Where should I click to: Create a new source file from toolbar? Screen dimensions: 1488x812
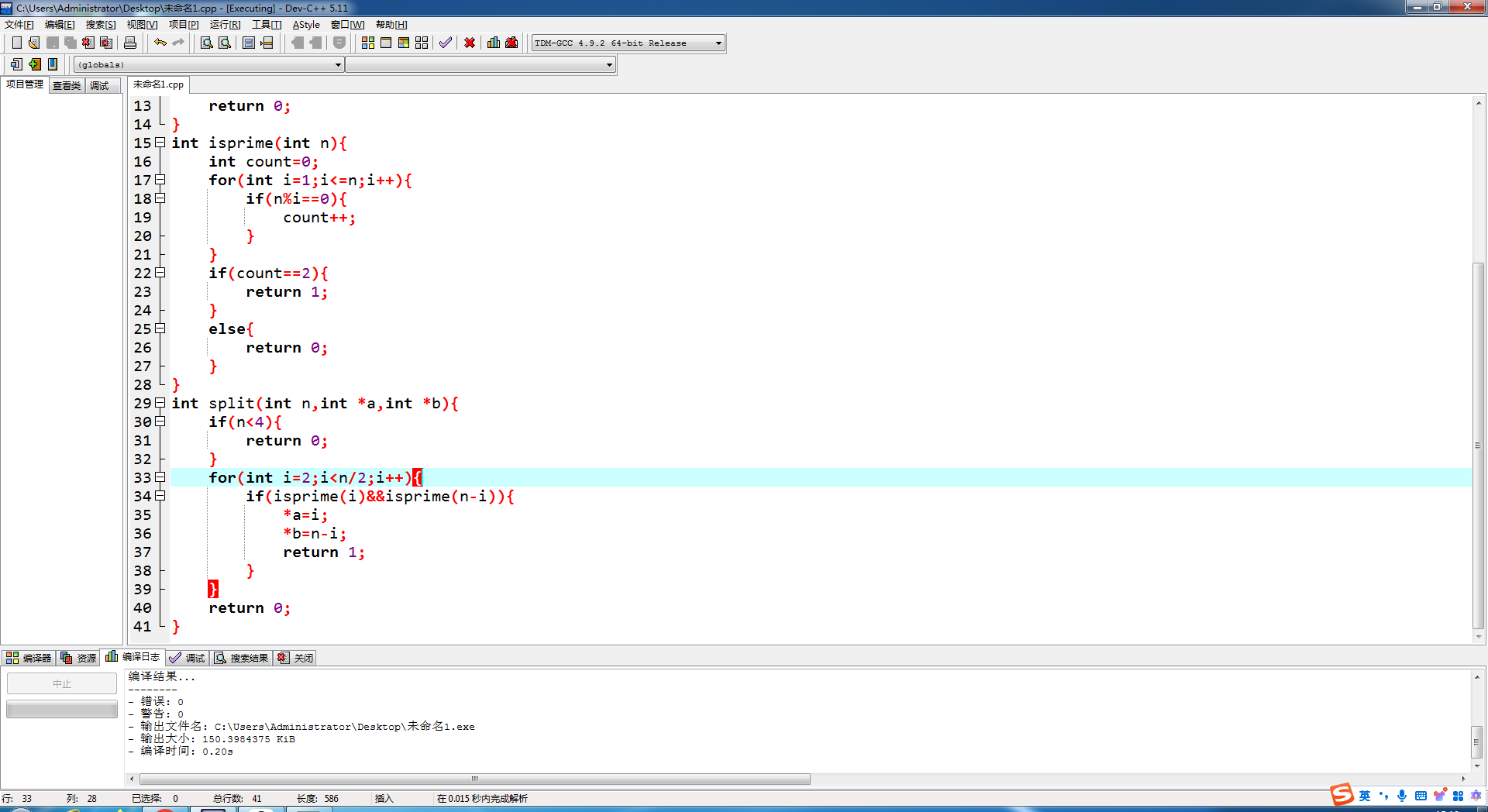[16, 43]
